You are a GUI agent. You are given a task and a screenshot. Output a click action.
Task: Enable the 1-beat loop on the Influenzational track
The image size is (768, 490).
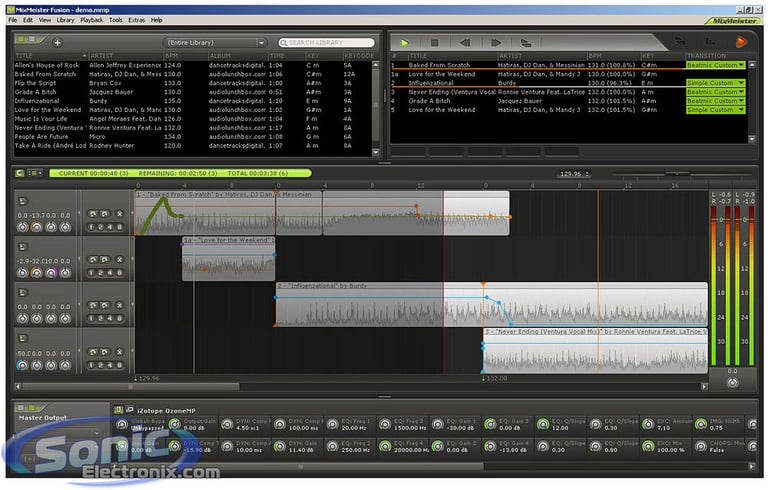91,319
